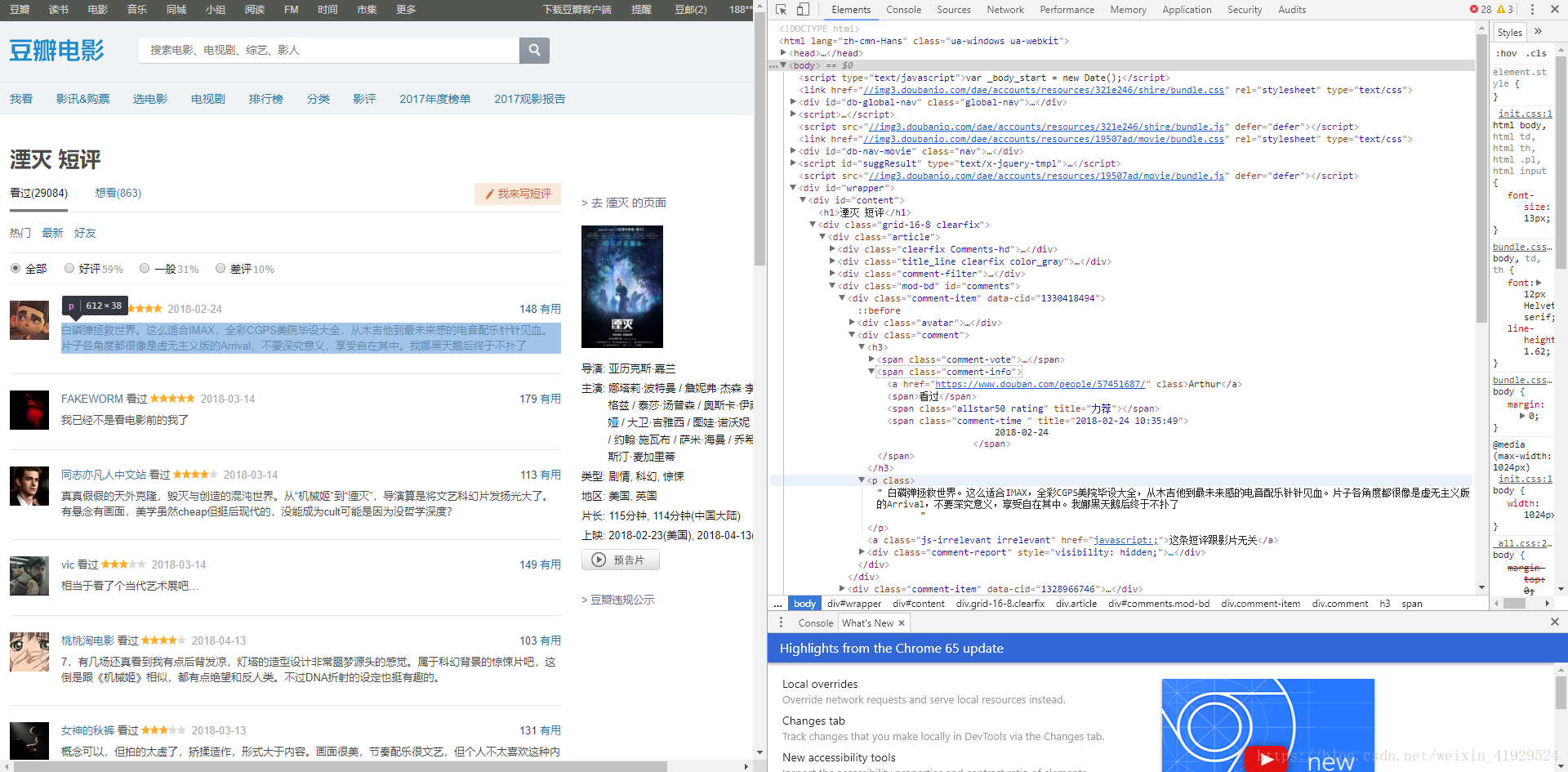Open the DevTools three-dot customize menu
Viewport: 1568px width, 772px height.
pyautogui.click(x=1532, y=9)
